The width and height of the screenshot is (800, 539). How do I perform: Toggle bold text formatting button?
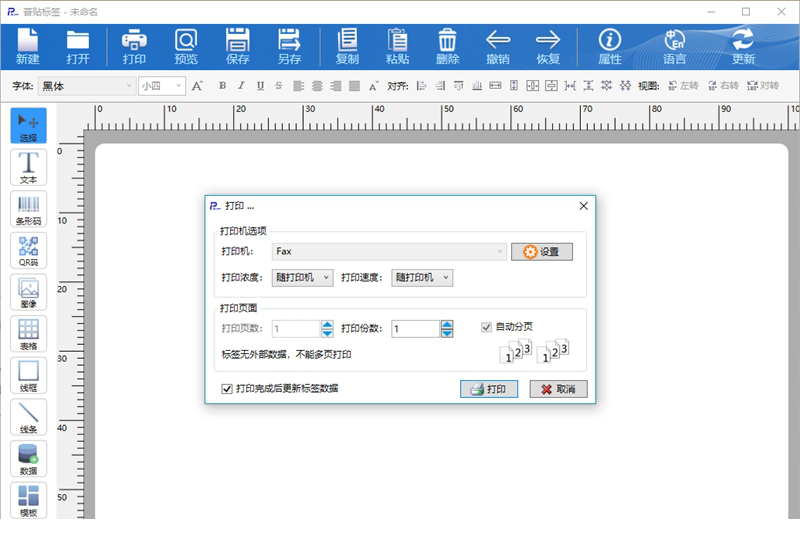[x=222, y=86]
